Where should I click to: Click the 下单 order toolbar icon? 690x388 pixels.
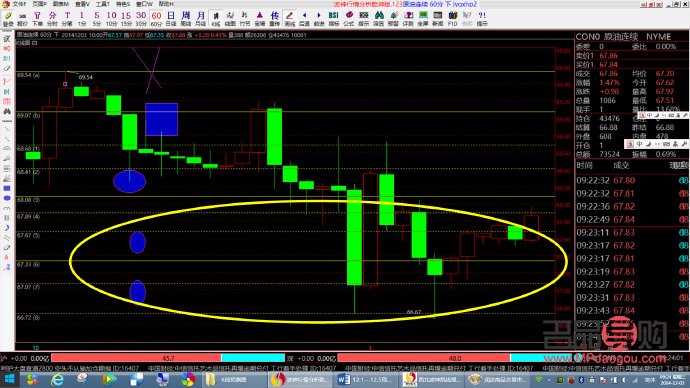tap(37, 18)
